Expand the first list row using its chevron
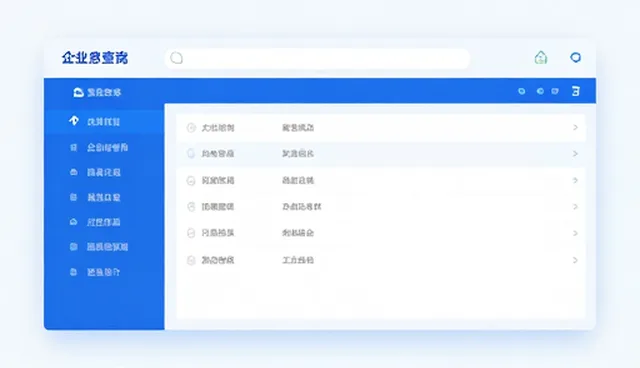 [x=575, y=128]
